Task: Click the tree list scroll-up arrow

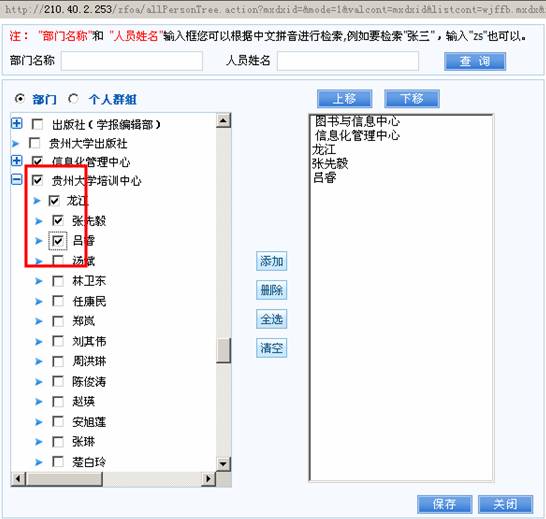Action: tap(223, 121)
